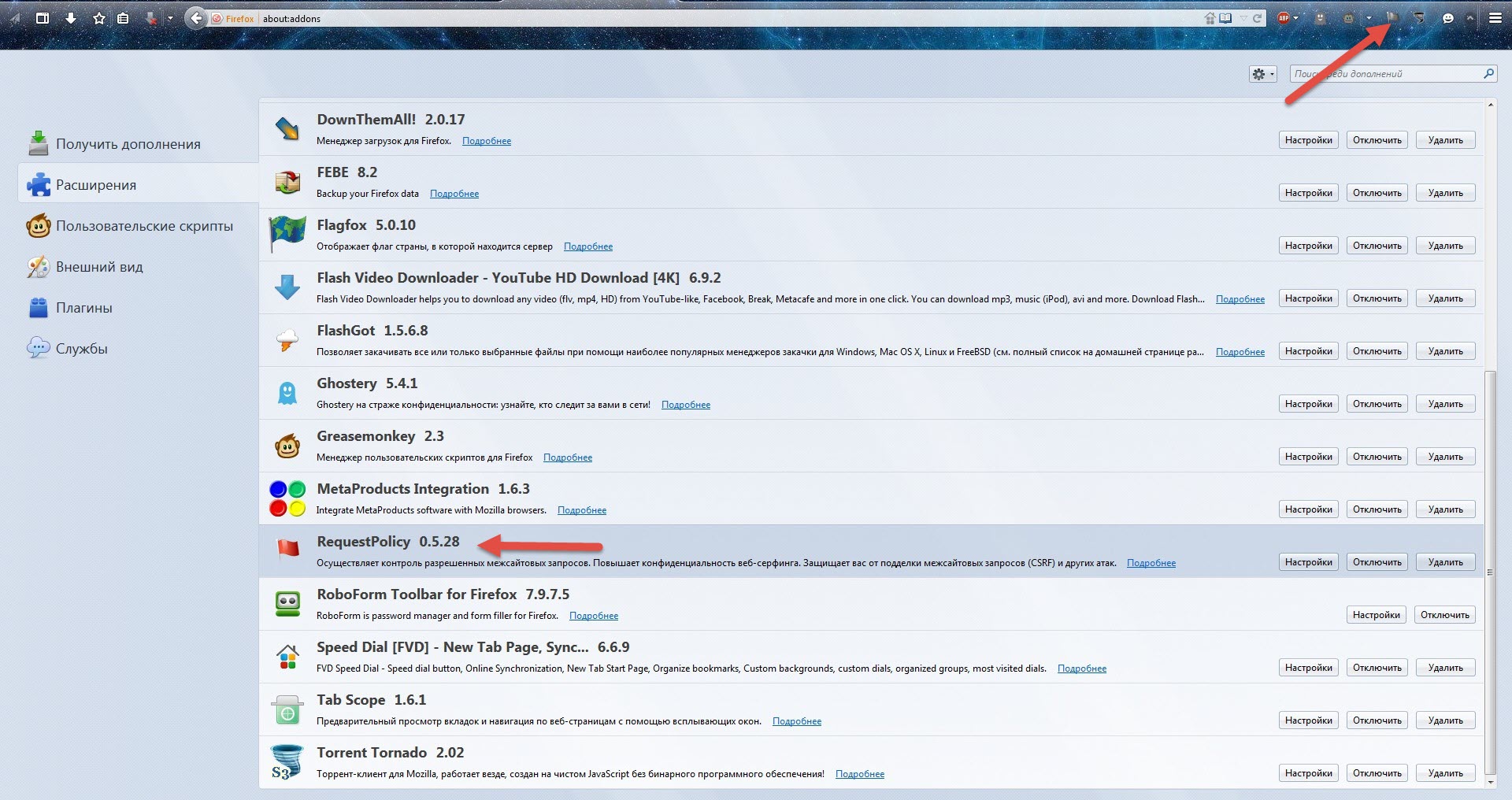Click the Greasemonkey monkey toolbar icon
Viewport: 1512px width, 800px height.
click(1349, 18)
